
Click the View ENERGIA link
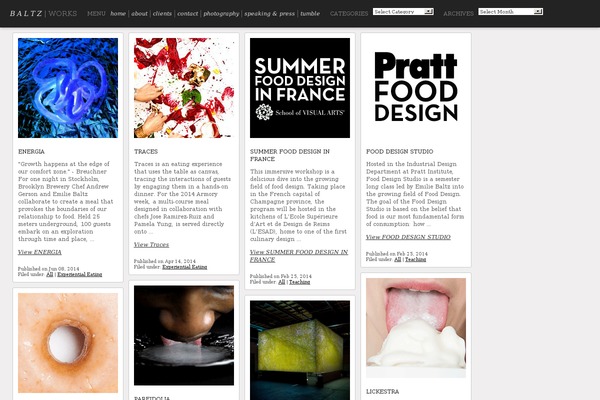[x=39, y=252]
